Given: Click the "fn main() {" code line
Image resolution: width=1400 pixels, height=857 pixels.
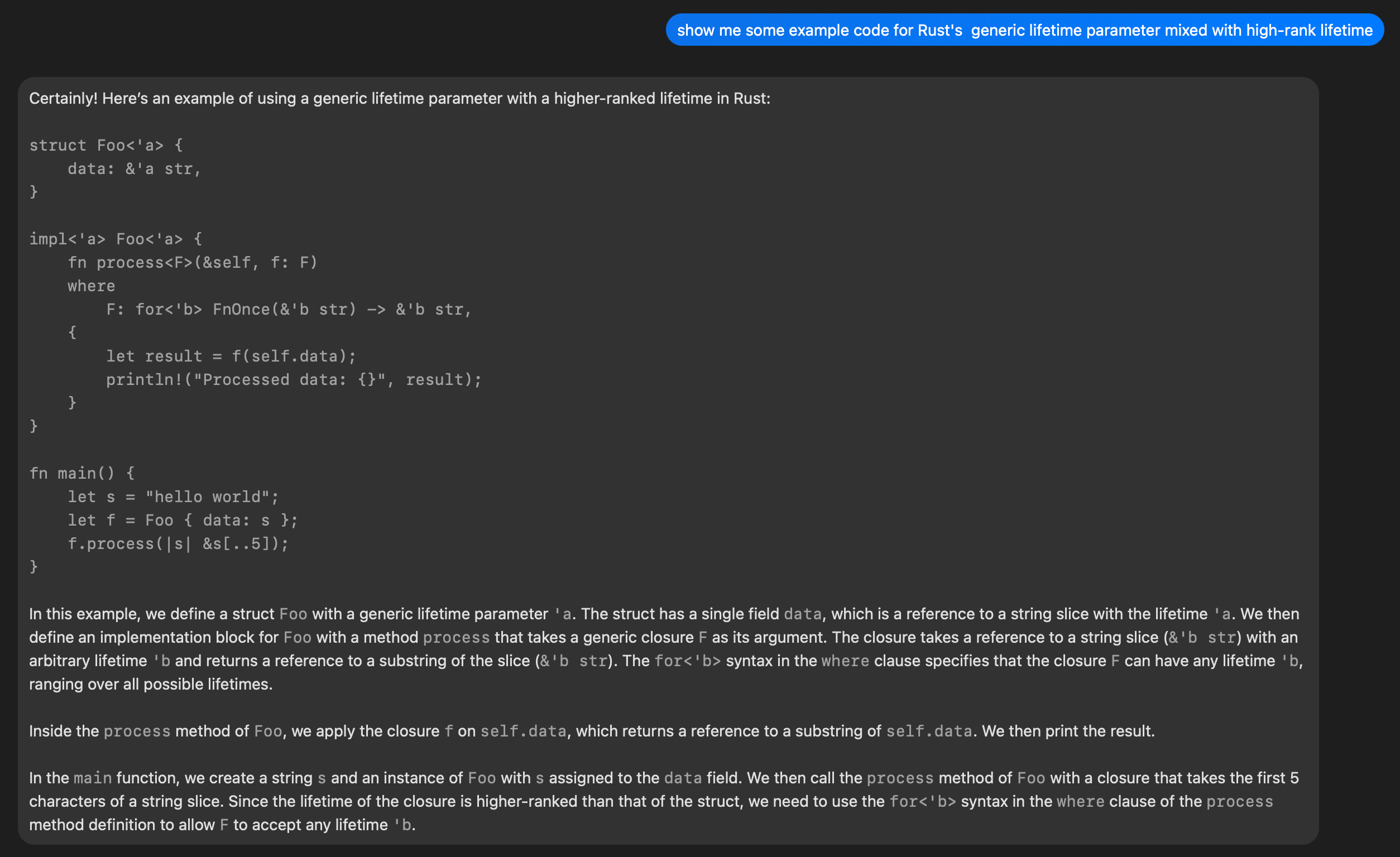Looking at the screenshot, I should click(82, 473).
